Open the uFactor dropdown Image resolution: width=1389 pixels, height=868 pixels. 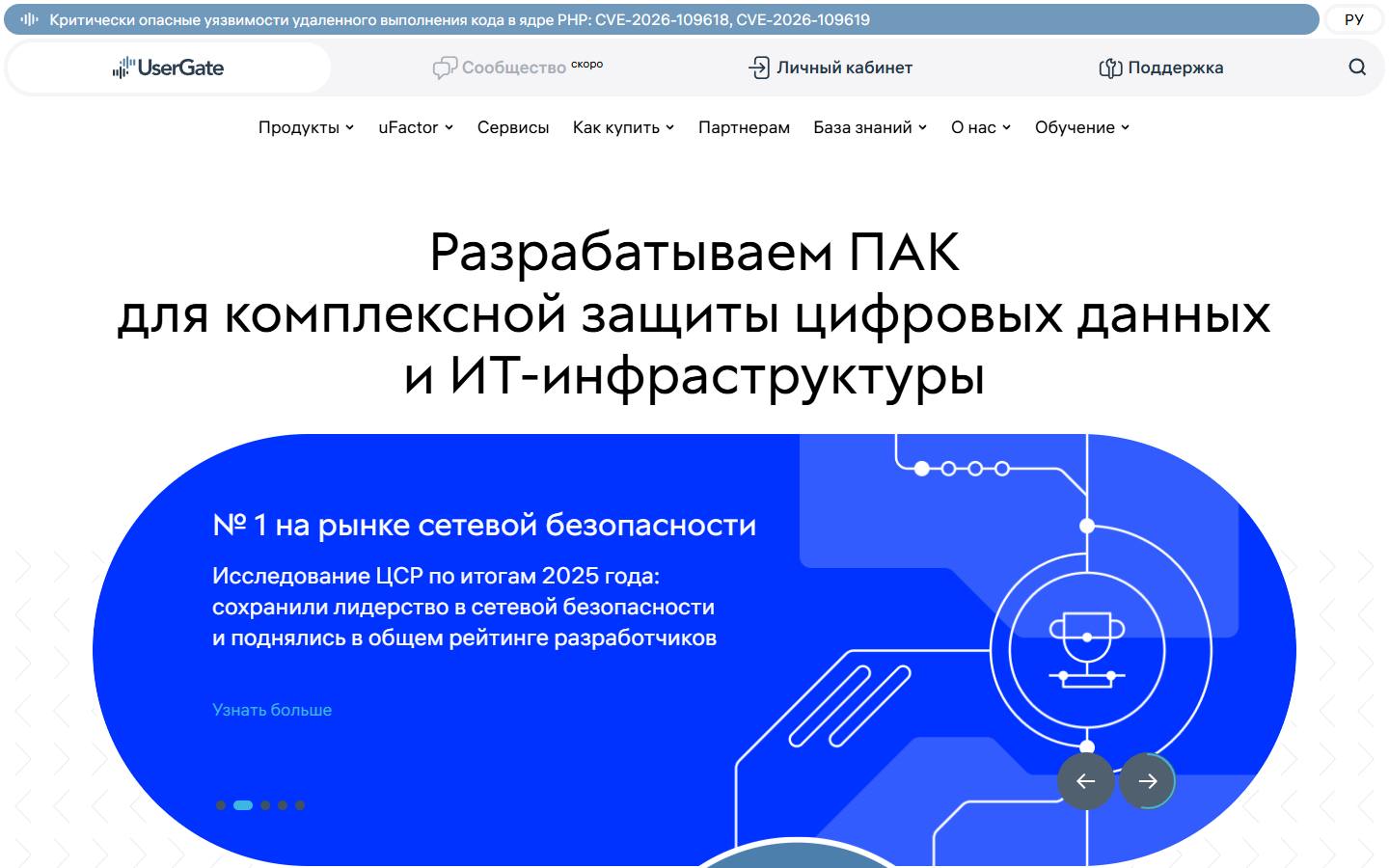tap(416, 127)
